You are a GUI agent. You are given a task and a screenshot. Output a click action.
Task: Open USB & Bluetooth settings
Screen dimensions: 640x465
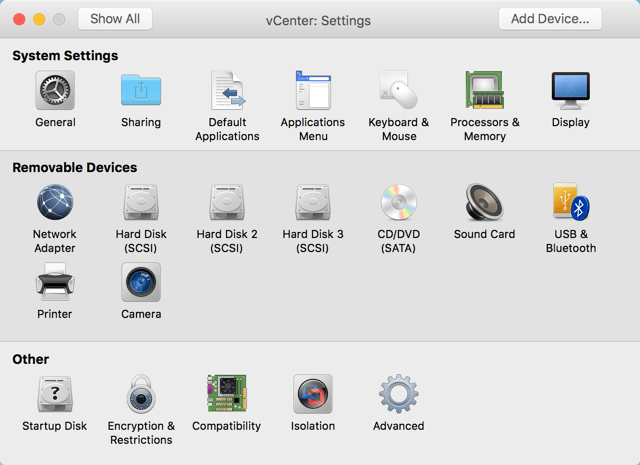570,203
